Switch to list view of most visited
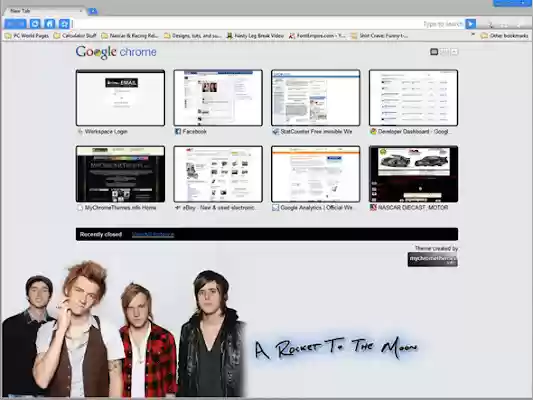 tap(444, 52)
